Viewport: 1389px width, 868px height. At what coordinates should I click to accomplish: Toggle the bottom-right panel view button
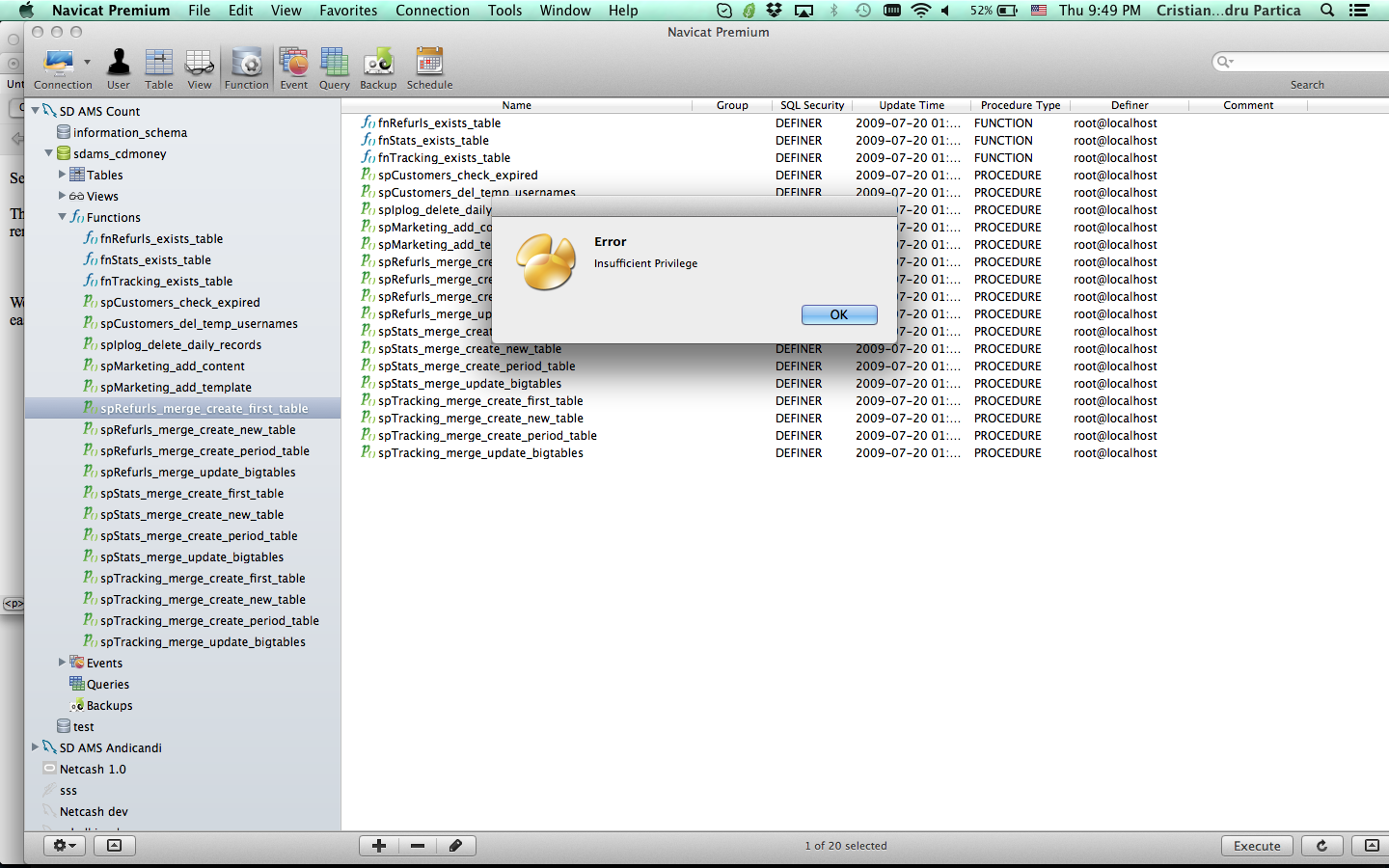(1371, 846)
